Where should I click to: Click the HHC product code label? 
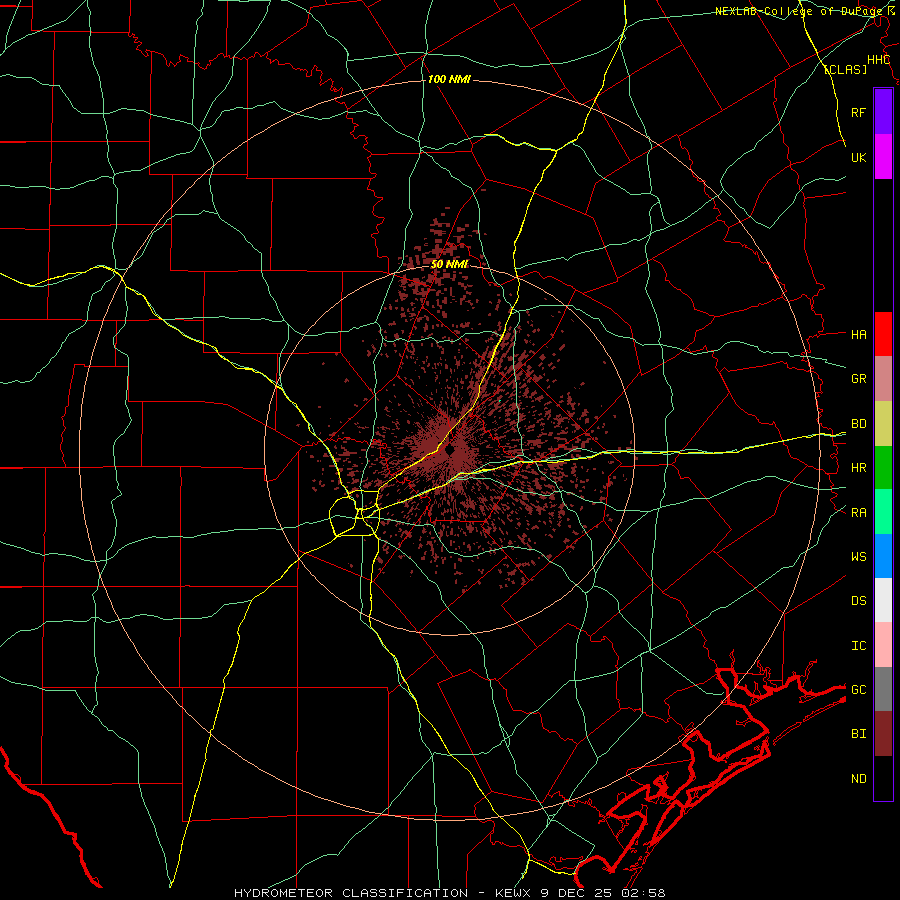point(878,60)
